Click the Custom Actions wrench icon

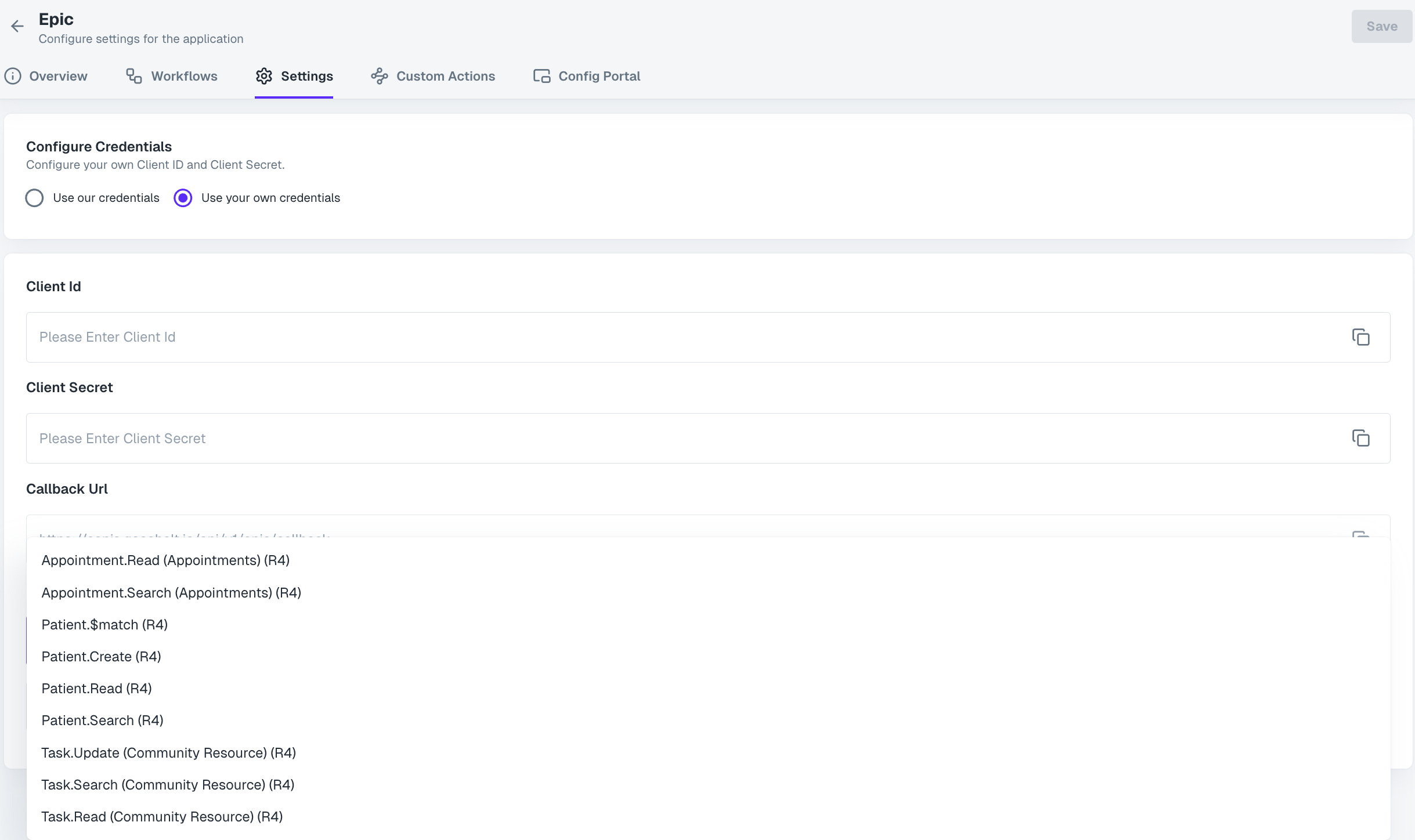(379, 76)
